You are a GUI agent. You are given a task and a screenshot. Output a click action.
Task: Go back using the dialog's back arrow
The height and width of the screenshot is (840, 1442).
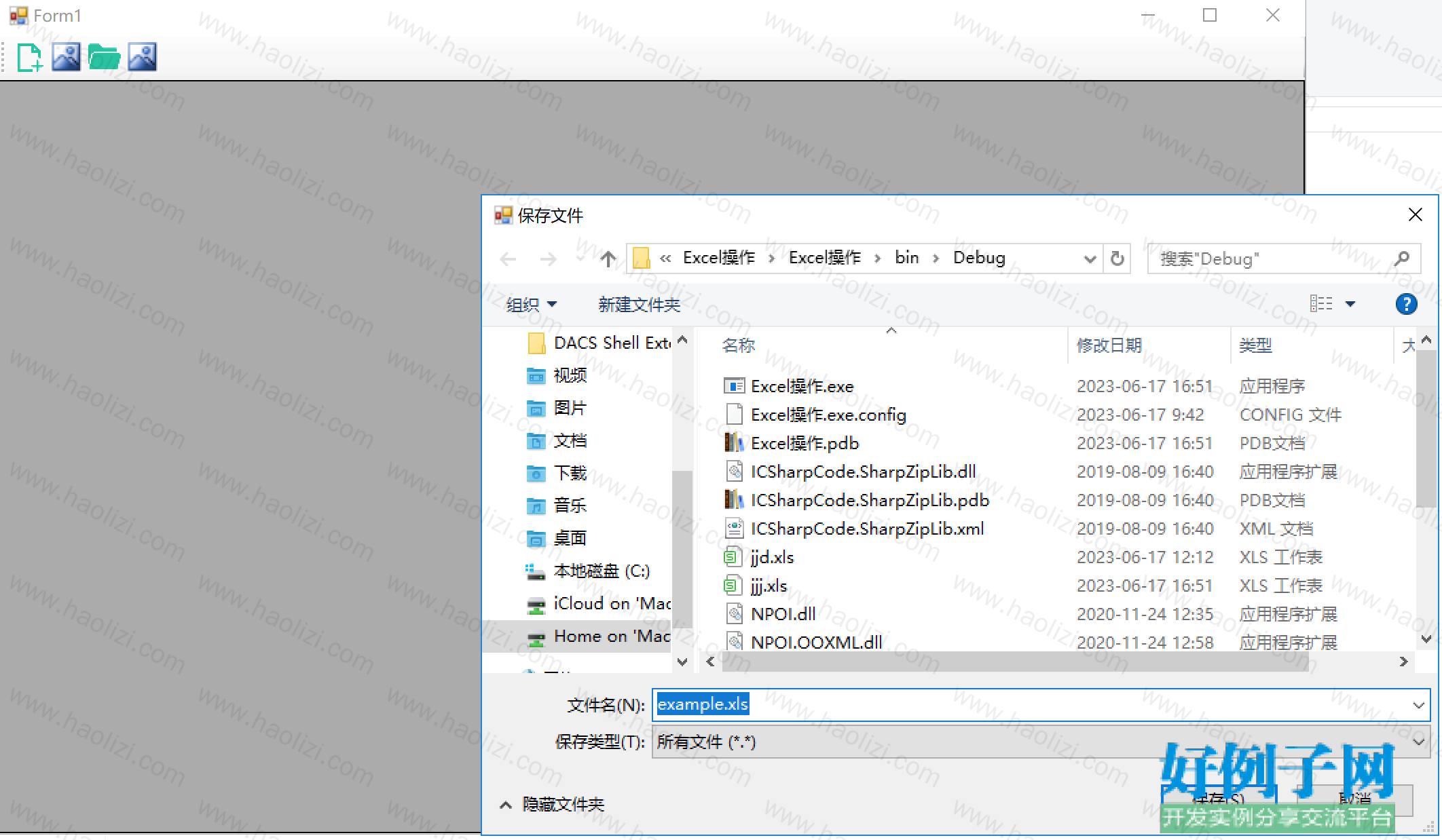point(508,259)
